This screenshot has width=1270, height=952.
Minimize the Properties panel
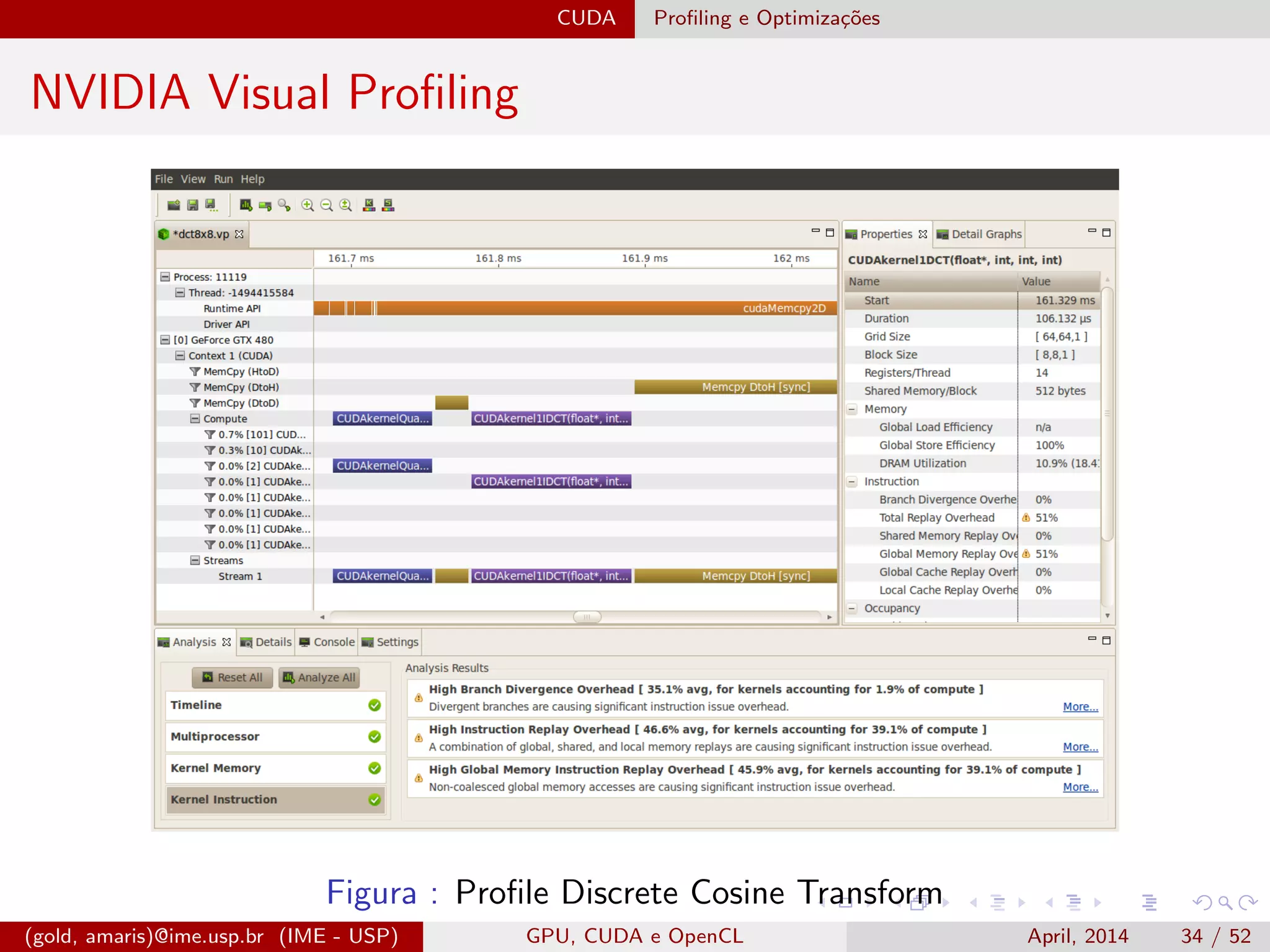pos(1092,231)
